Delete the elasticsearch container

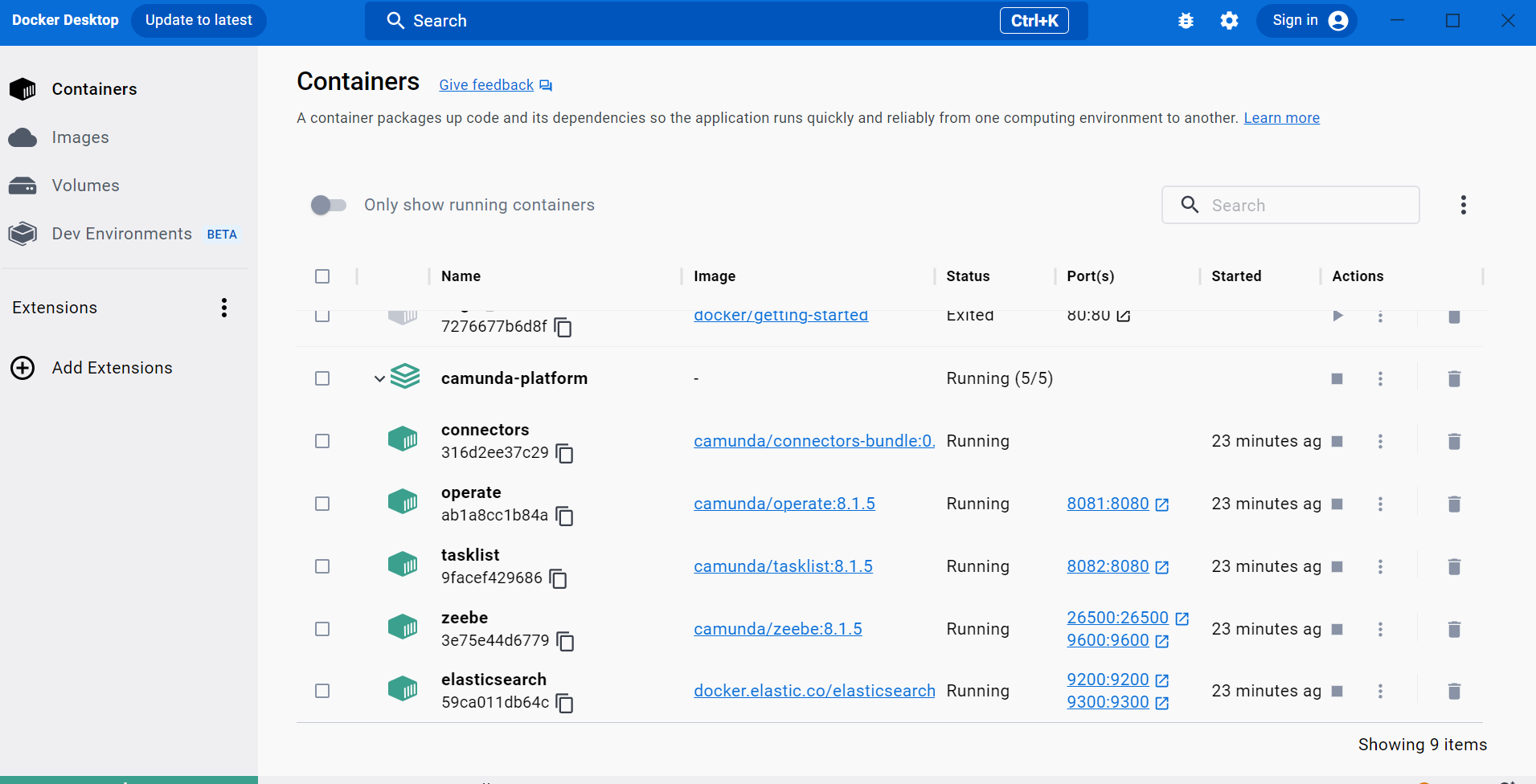click(x=1454, y=691)
